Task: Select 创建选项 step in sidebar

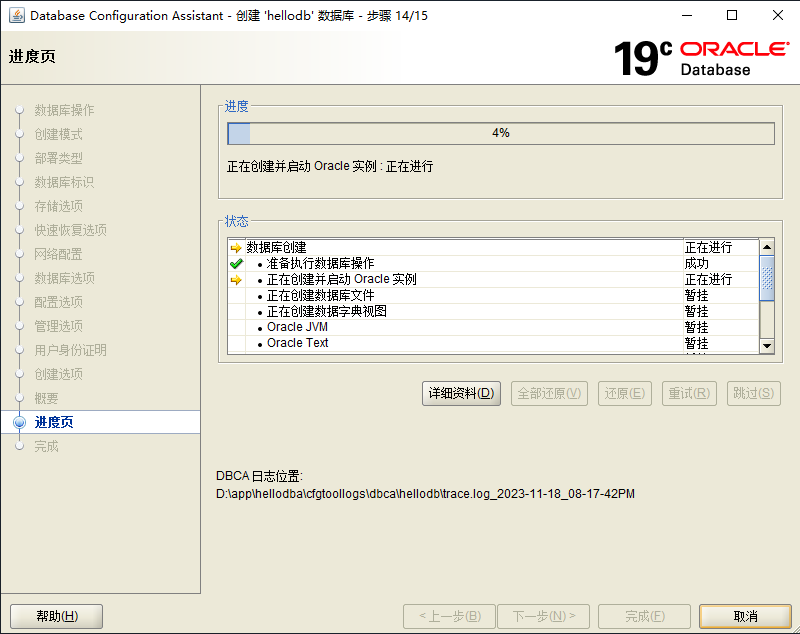Action: coord(58,374)
